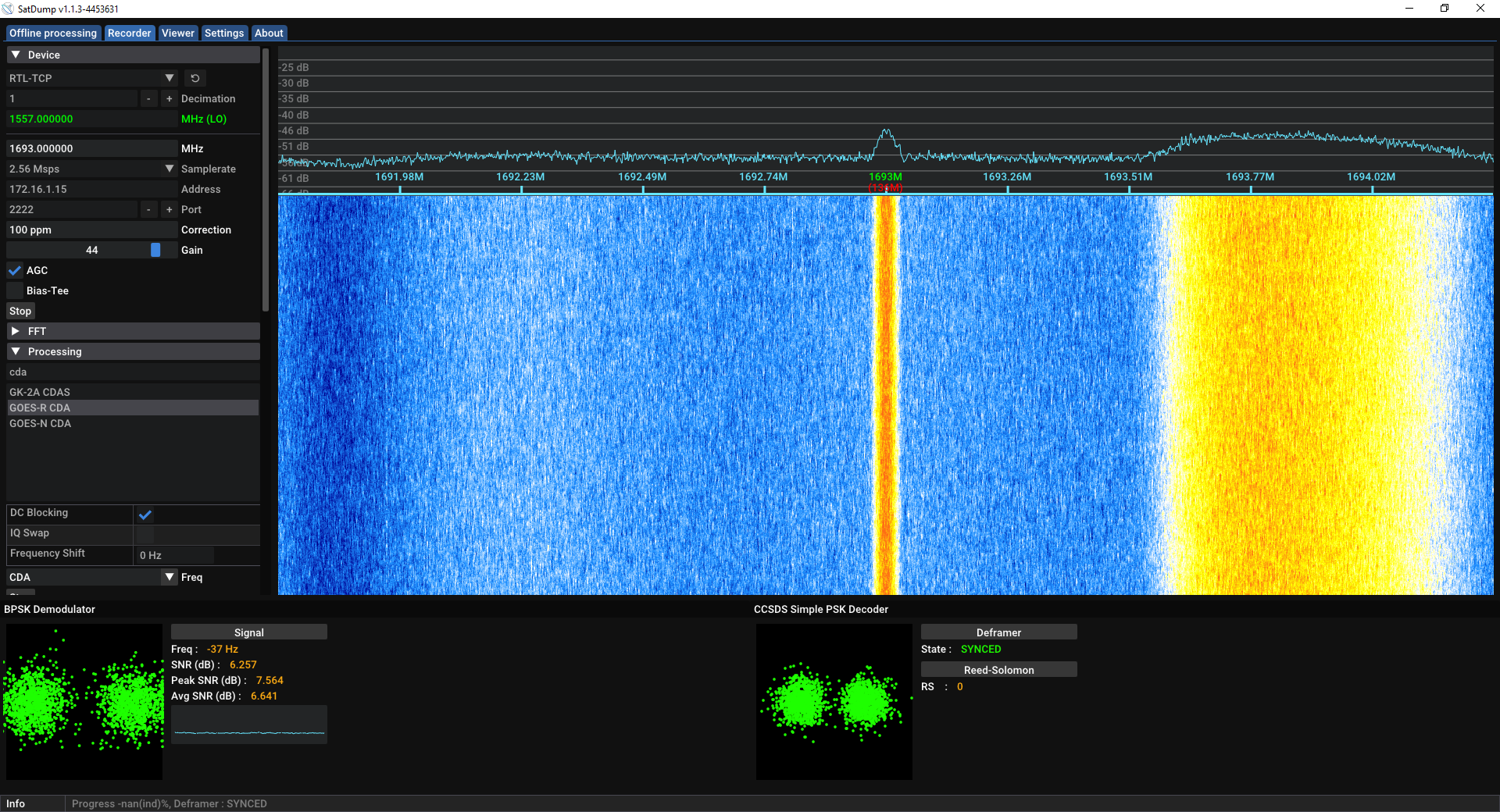This screenshot has height=812, width=1500.
Task: Increase decimation with the plus button
Action: point(169,98)
